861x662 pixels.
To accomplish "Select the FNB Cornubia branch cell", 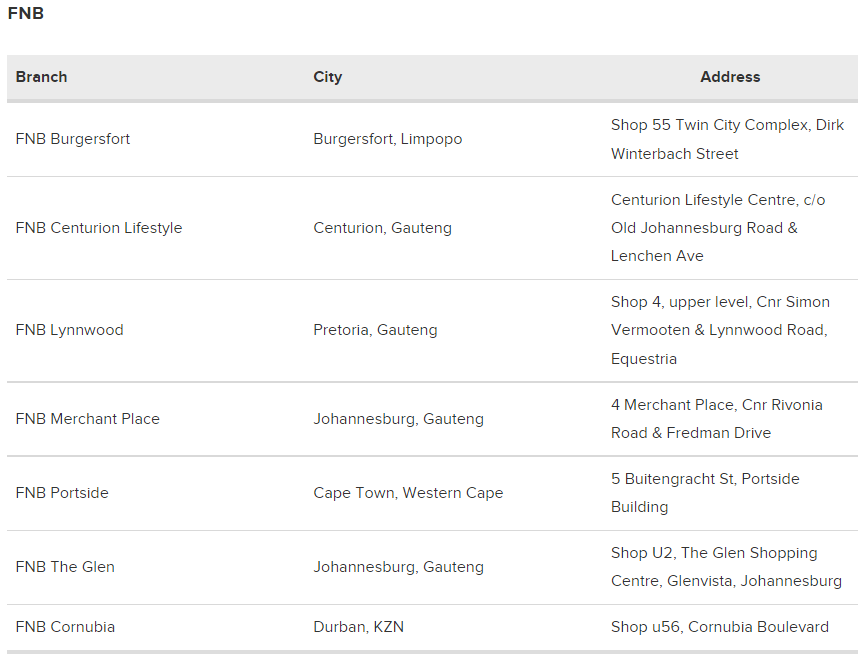I will [x=65, y=627].
